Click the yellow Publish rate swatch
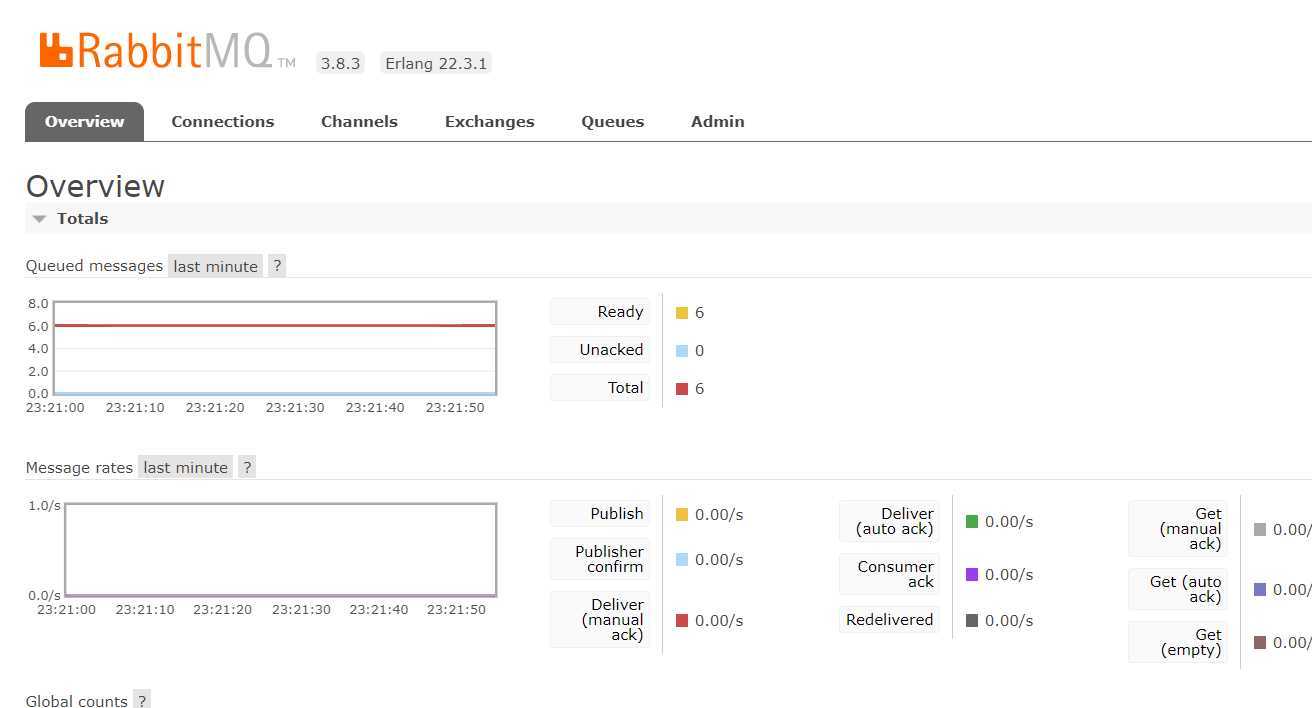This screenshot has height=708, width=1312. click(682, 514)
